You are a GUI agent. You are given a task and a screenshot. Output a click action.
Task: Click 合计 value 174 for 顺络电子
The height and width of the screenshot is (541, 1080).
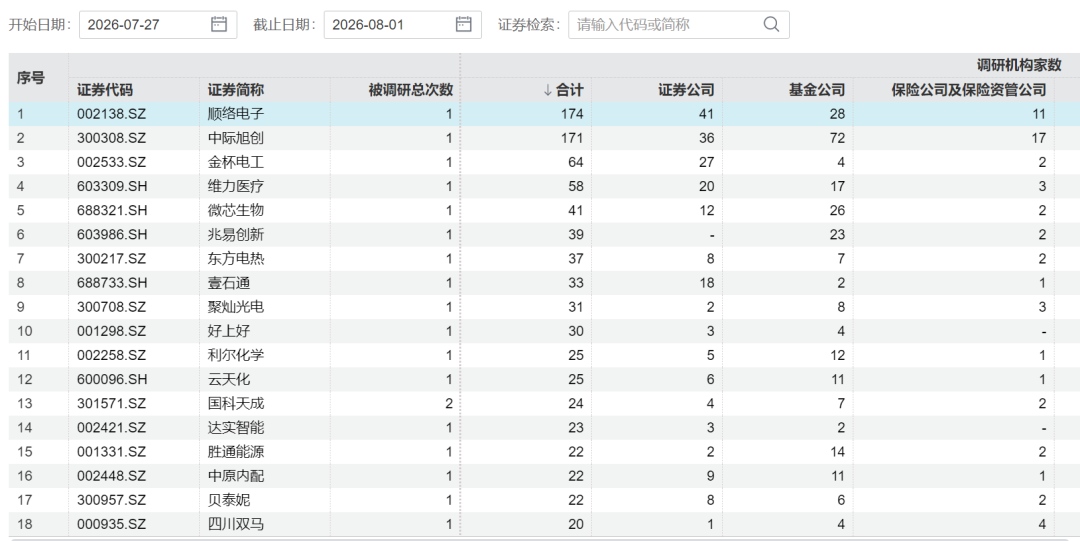pyautogui.click(x=572, y=114)
